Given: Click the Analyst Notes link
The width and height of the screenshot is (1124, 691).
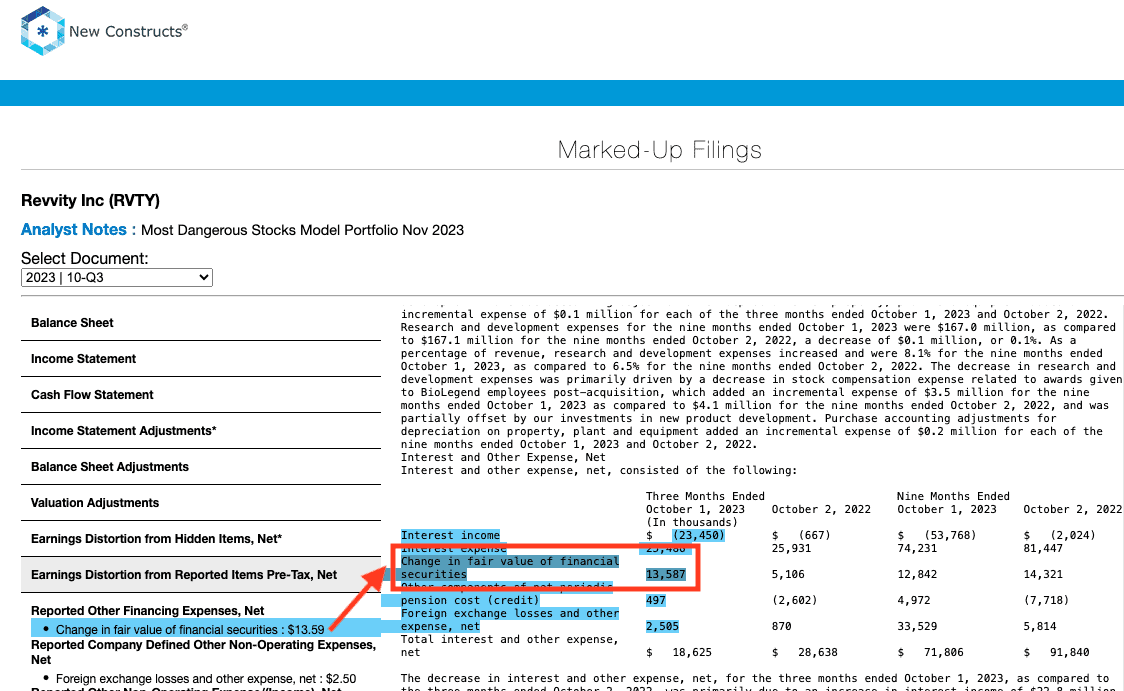Looking at the screenshot, I should pyautogui.click(x=78, y=229).
